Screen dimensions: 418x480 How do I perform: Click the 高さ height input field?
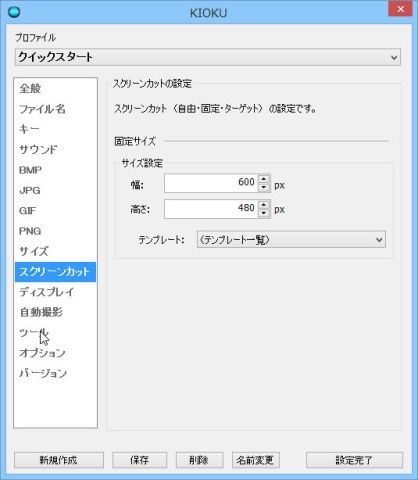click(x=211, y=209)
